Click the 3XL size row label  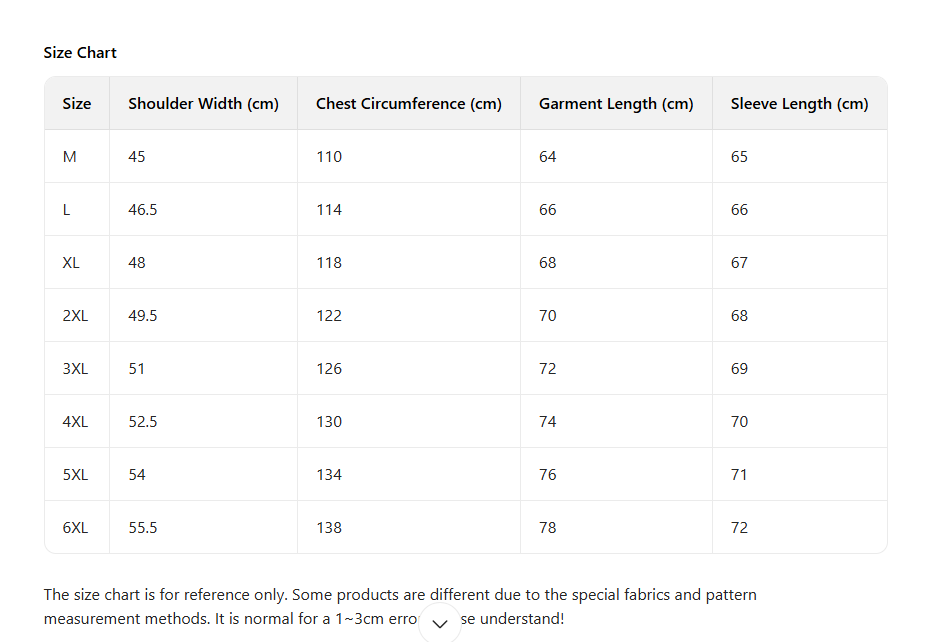click(x=75, y=369)
